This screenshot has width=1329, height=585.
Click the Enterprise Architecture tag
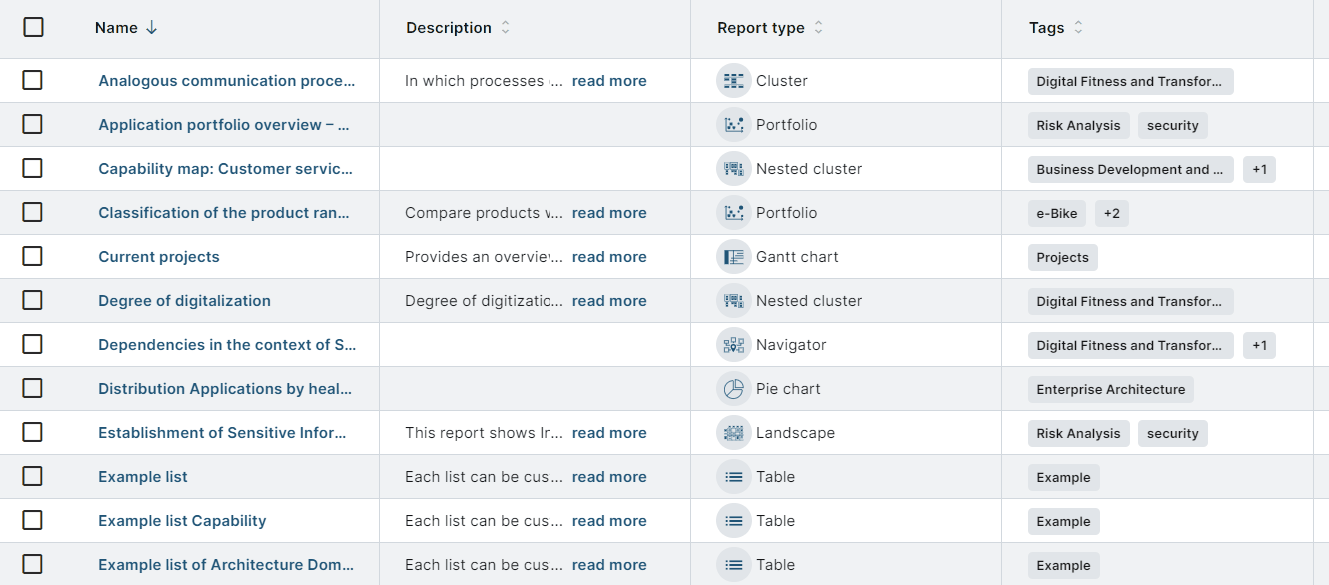1110,389
